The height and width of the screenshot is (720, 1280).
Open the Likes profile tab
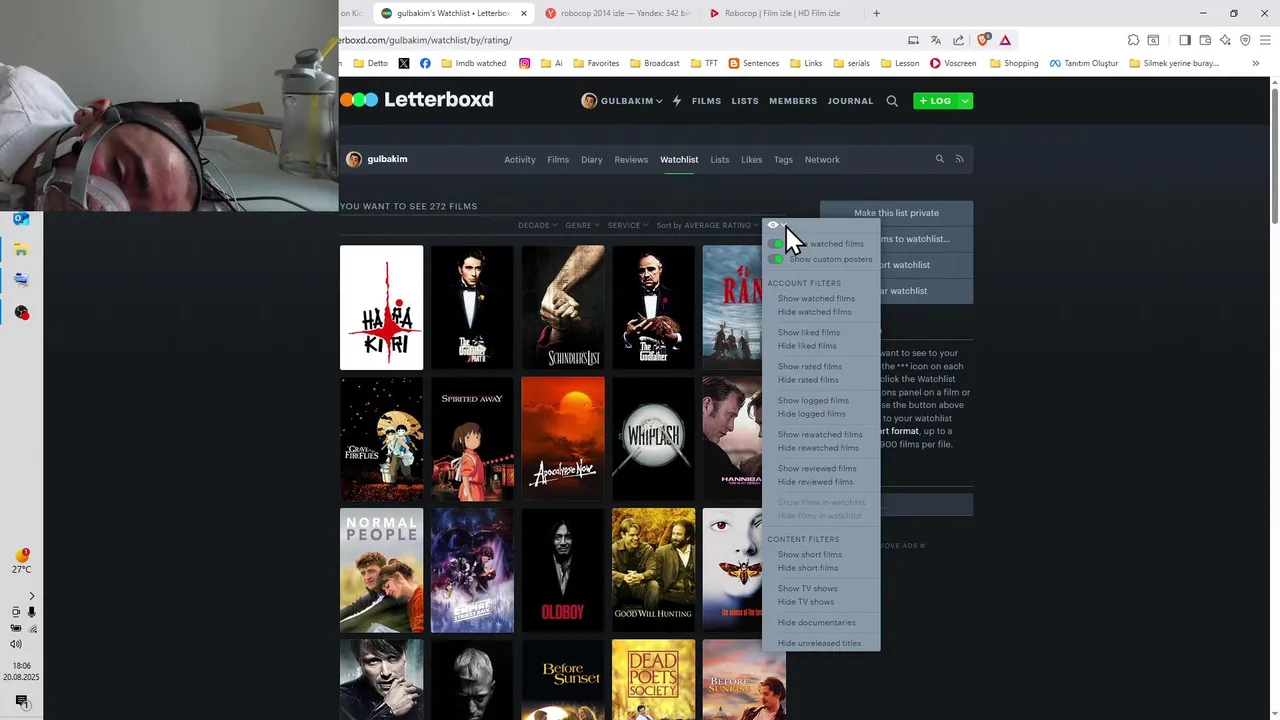[x=751, y=160]
